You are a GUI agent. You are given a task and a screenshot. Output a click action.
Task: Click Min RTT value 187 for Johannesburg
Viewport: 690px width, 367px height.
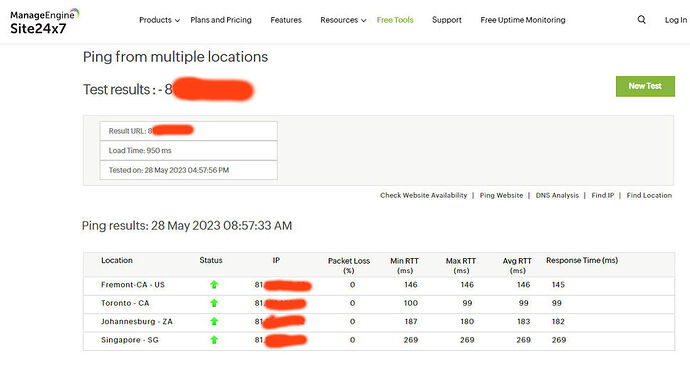tap(411, 322)
